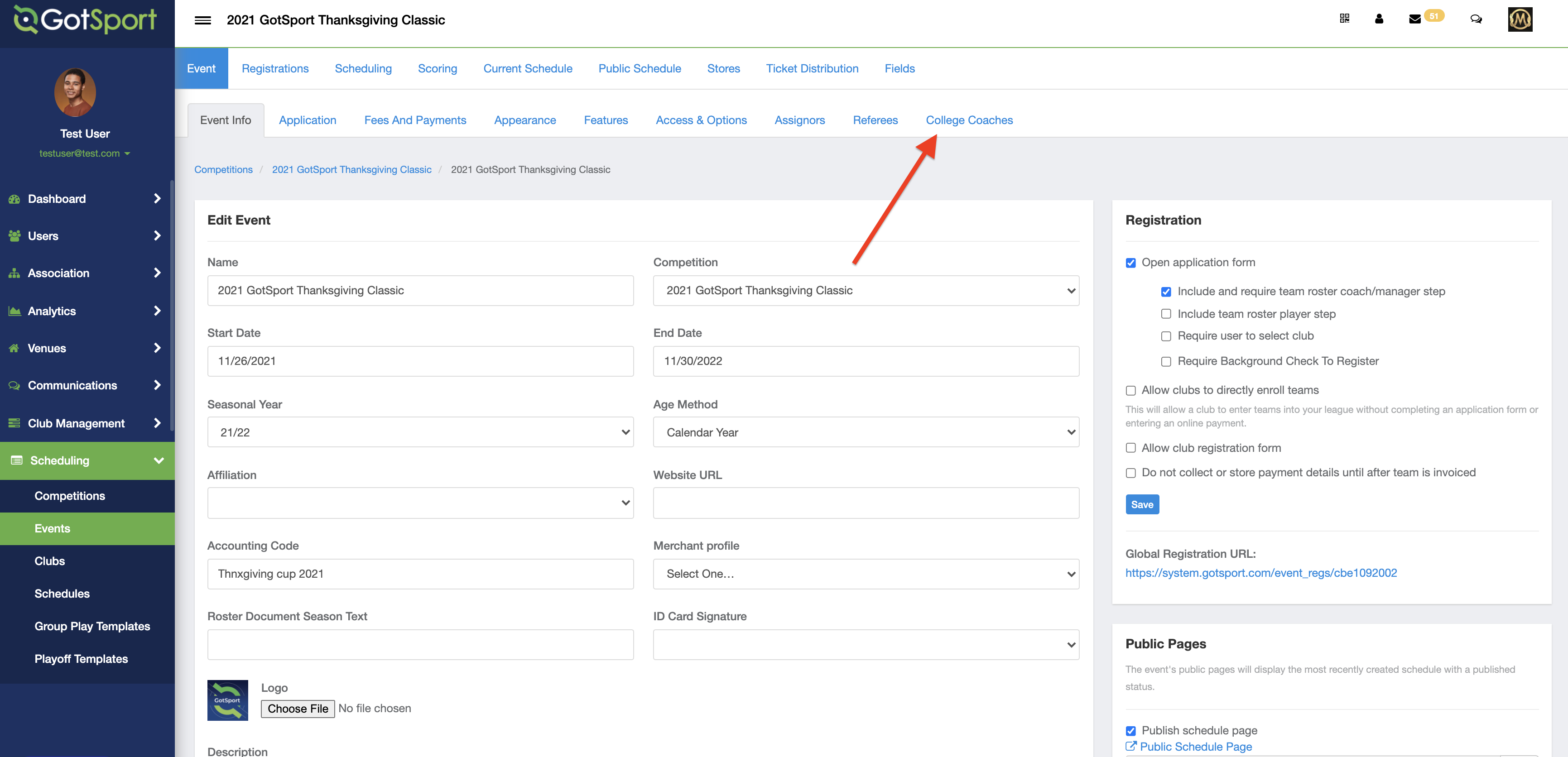The width and height of the screenshot is (1568, 757).
Task: Collapse the Scheduling sidebar section
Action: [x=159, y=460]
